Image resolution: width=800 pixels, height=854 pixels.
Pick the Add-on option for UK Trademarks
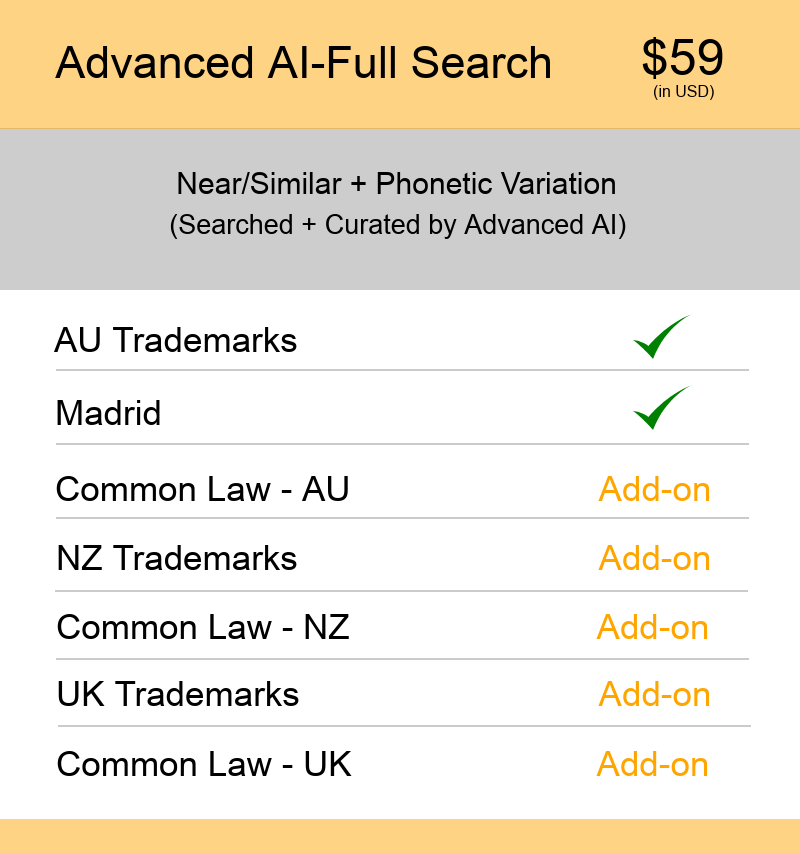point(654,694)
